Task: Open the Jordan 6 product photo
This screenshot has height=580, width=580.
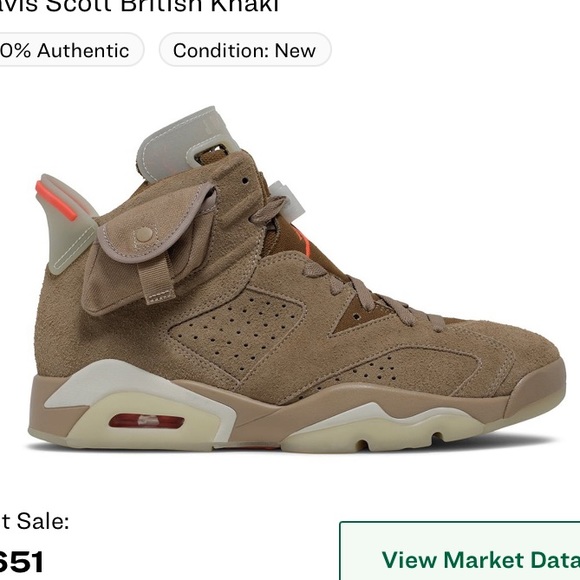Action: (x=297, y=278)
